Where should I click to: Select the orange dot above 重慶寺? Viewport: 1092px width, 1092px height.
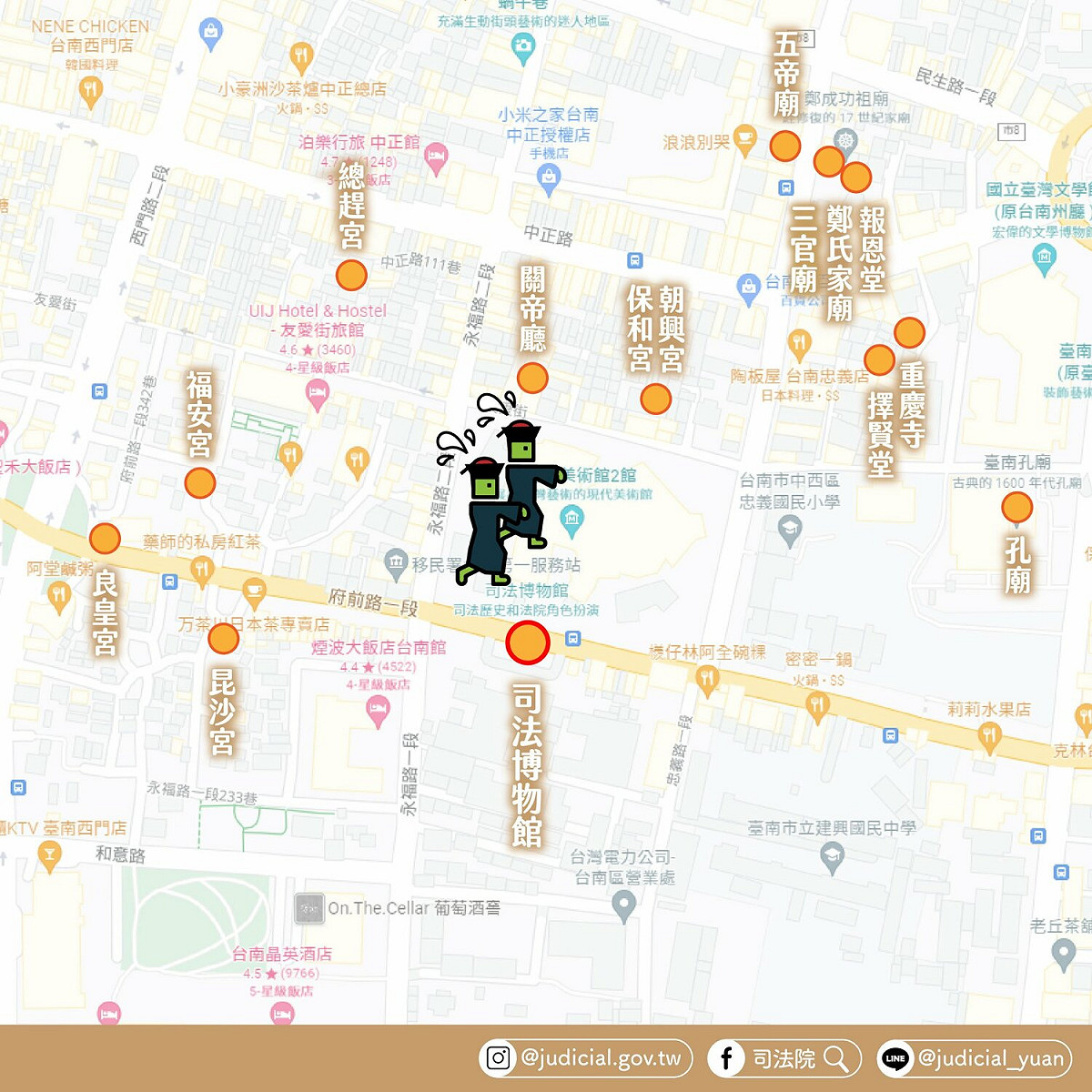(909, 332)
